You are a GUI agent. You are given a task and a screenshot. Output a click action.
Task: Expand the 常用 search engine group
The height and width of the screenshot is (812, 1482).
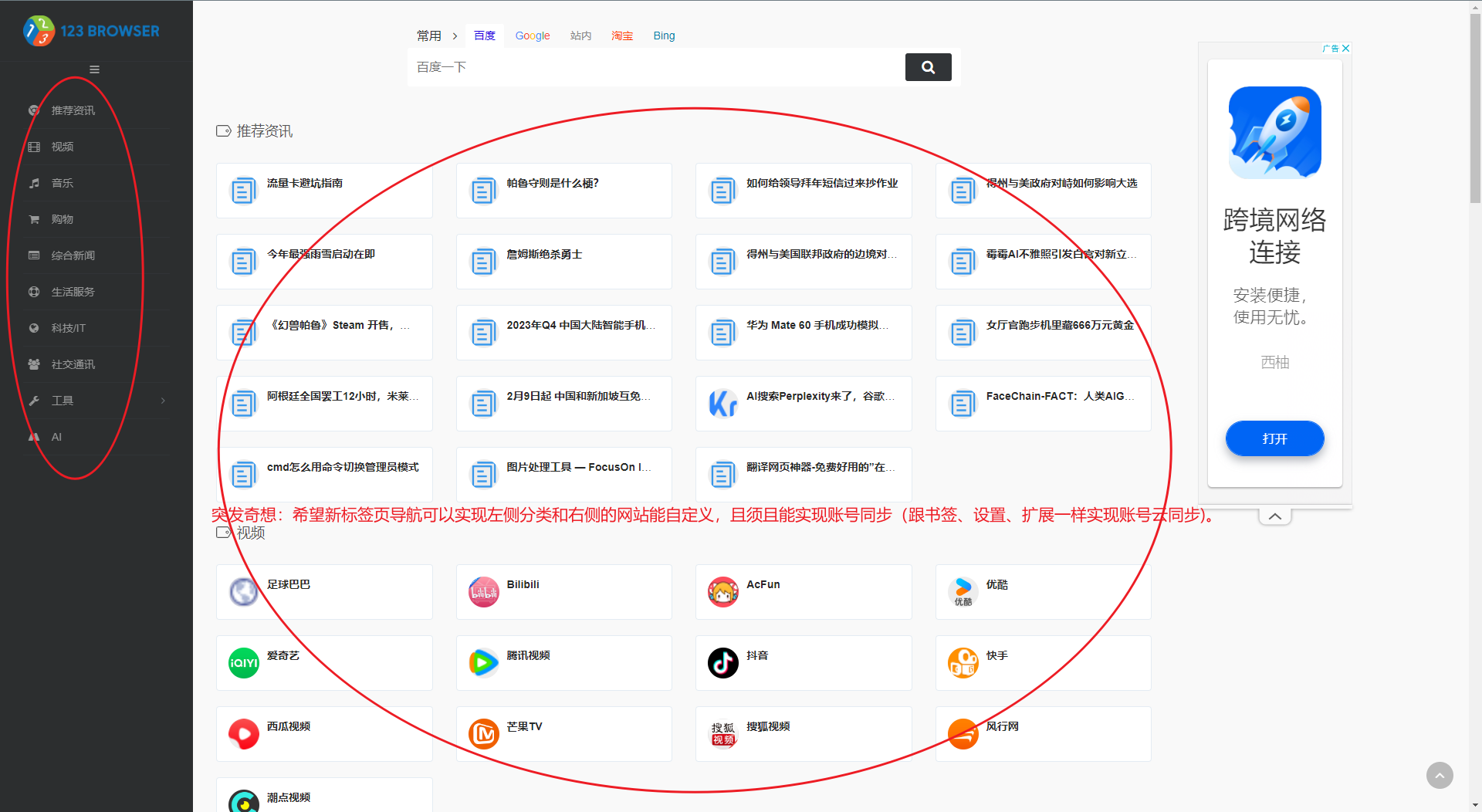tap(437, 36)
